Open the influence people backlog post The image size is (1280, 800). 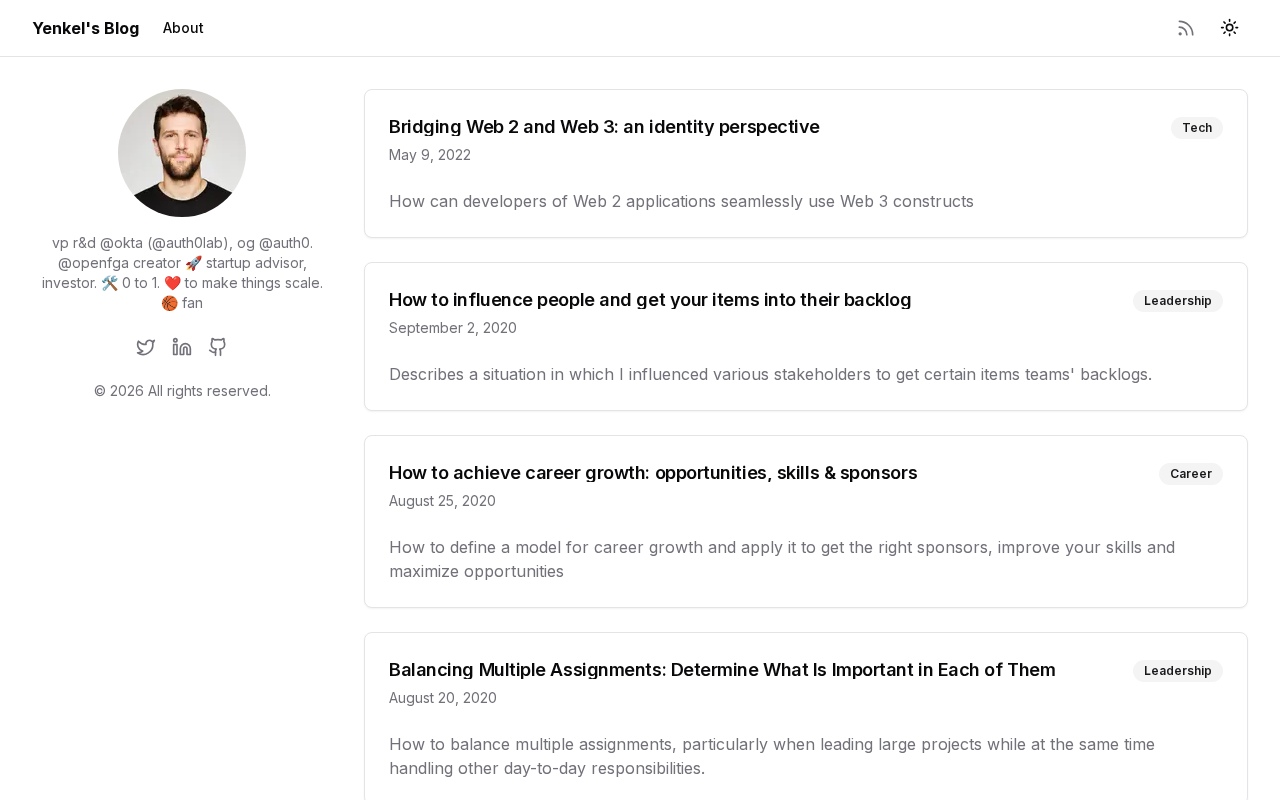(x=650, y=300)
